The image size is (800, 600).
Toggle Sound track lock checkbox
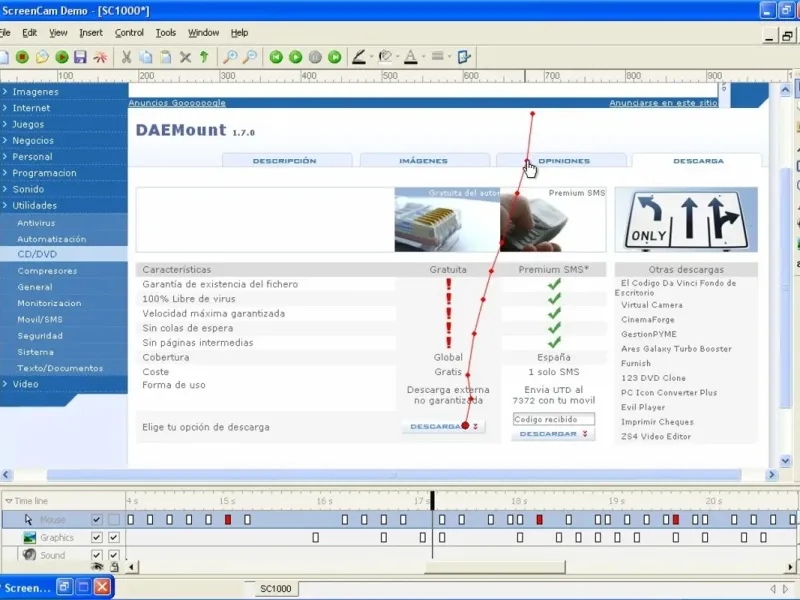(114, 555)
